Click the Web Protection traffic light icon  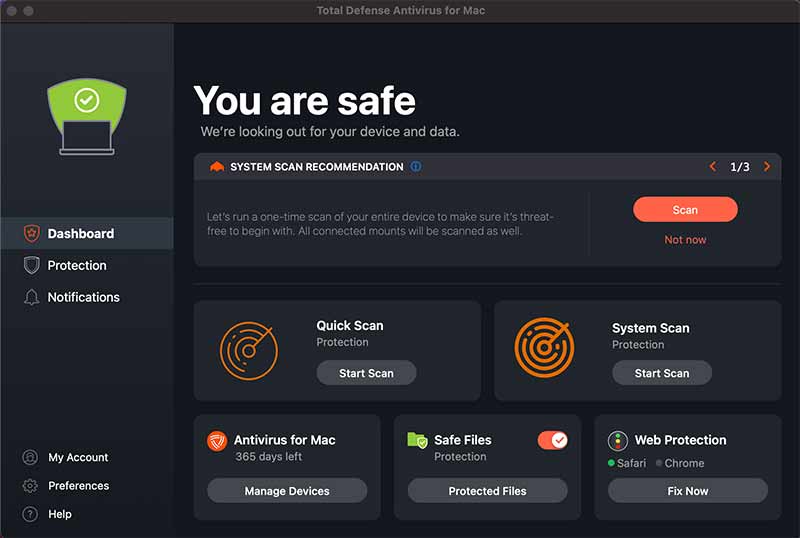pos(617,441)
